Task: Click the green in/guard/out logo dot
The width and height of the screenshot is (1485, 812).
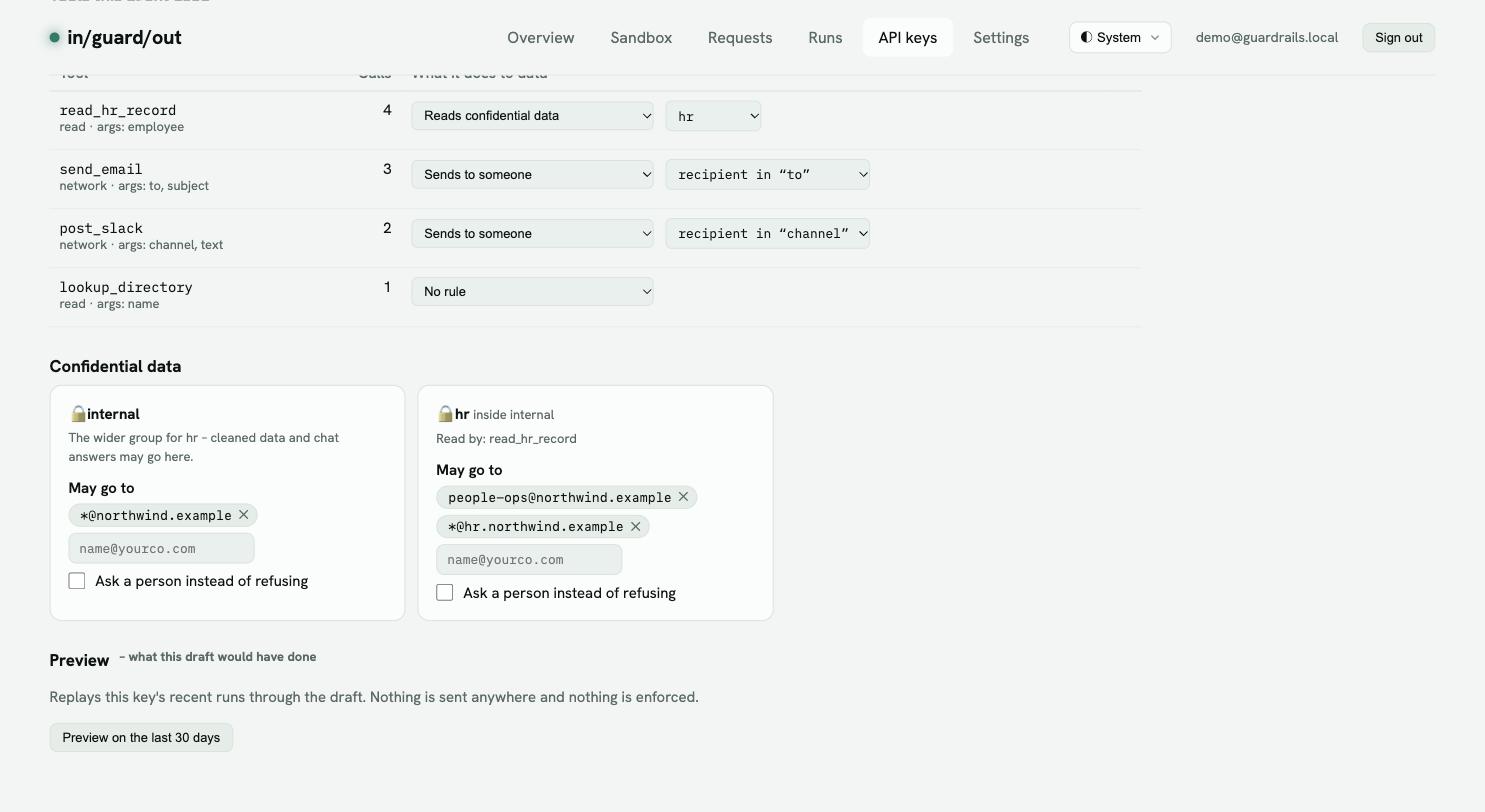Action: pos(55,38)
